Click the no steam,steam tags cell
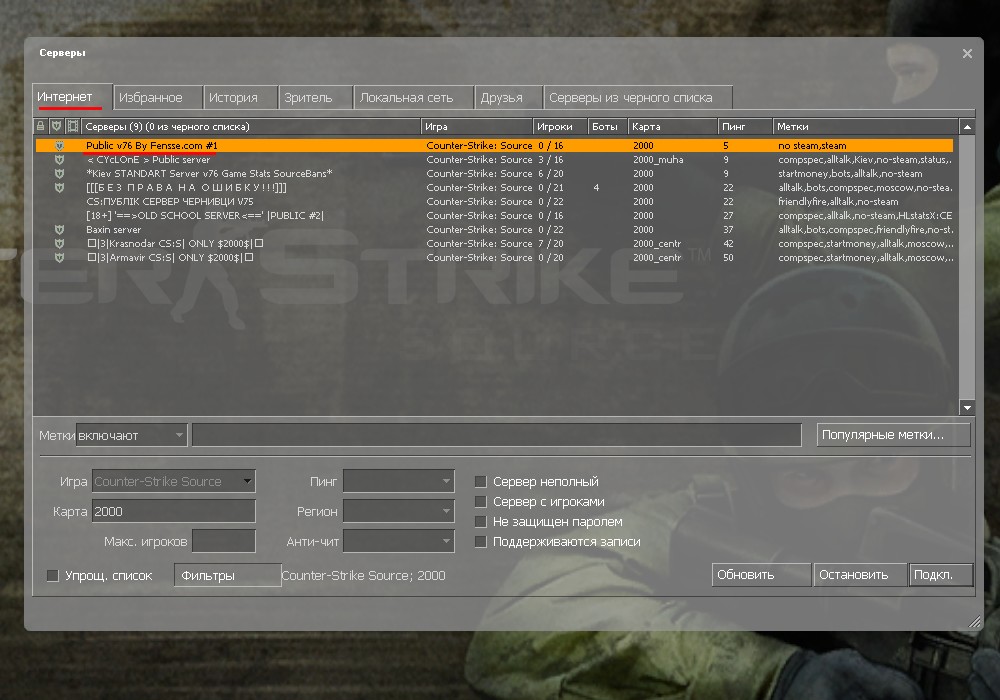Viewport: 1000px width, 700px height. [812, 145]
